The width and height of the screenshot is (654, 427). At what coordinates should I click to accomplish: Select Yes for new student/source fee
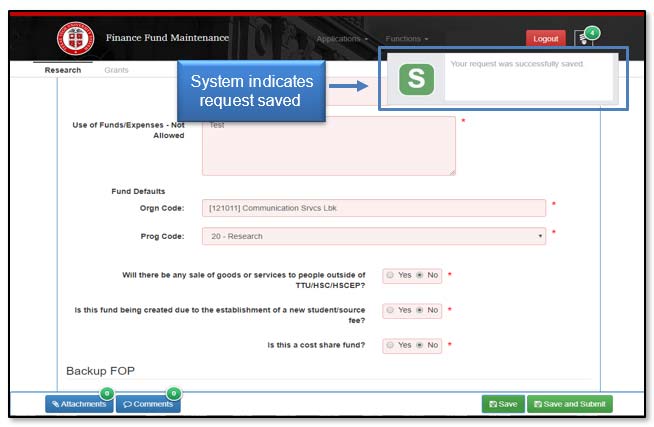[390, 310]
